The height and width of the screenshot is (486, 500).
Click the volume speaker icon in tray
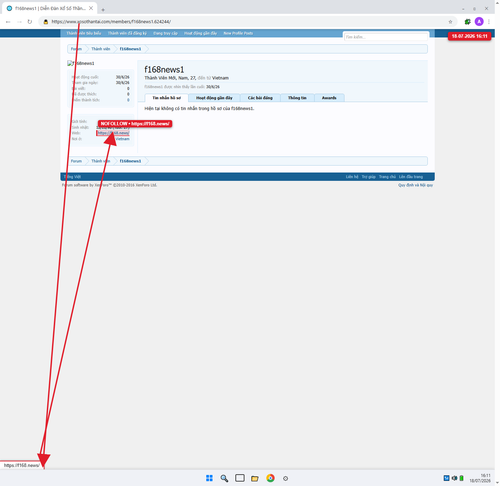click(x=454, y=478)
